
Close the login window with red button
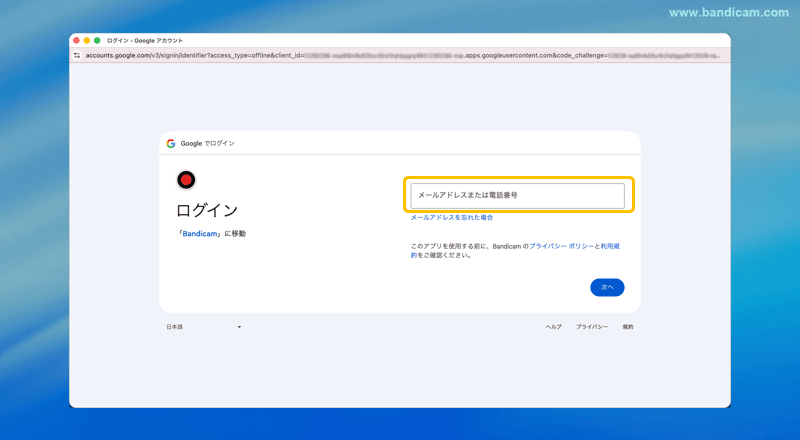(x=77, y=40)
